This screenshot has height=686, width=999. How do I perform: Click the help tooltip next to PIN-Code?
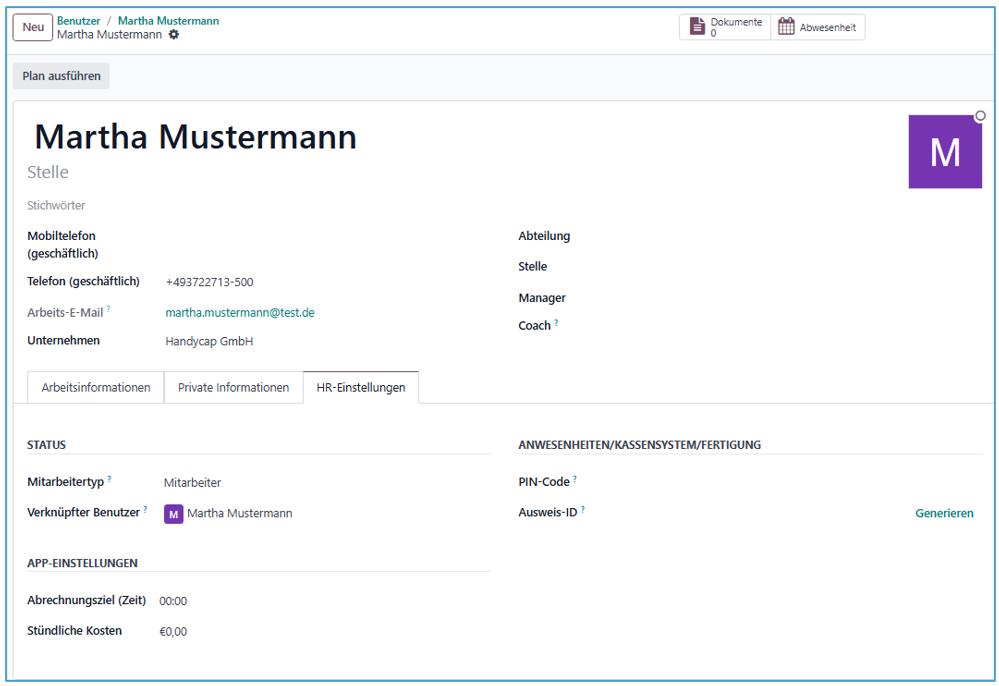tap(575, 479)
